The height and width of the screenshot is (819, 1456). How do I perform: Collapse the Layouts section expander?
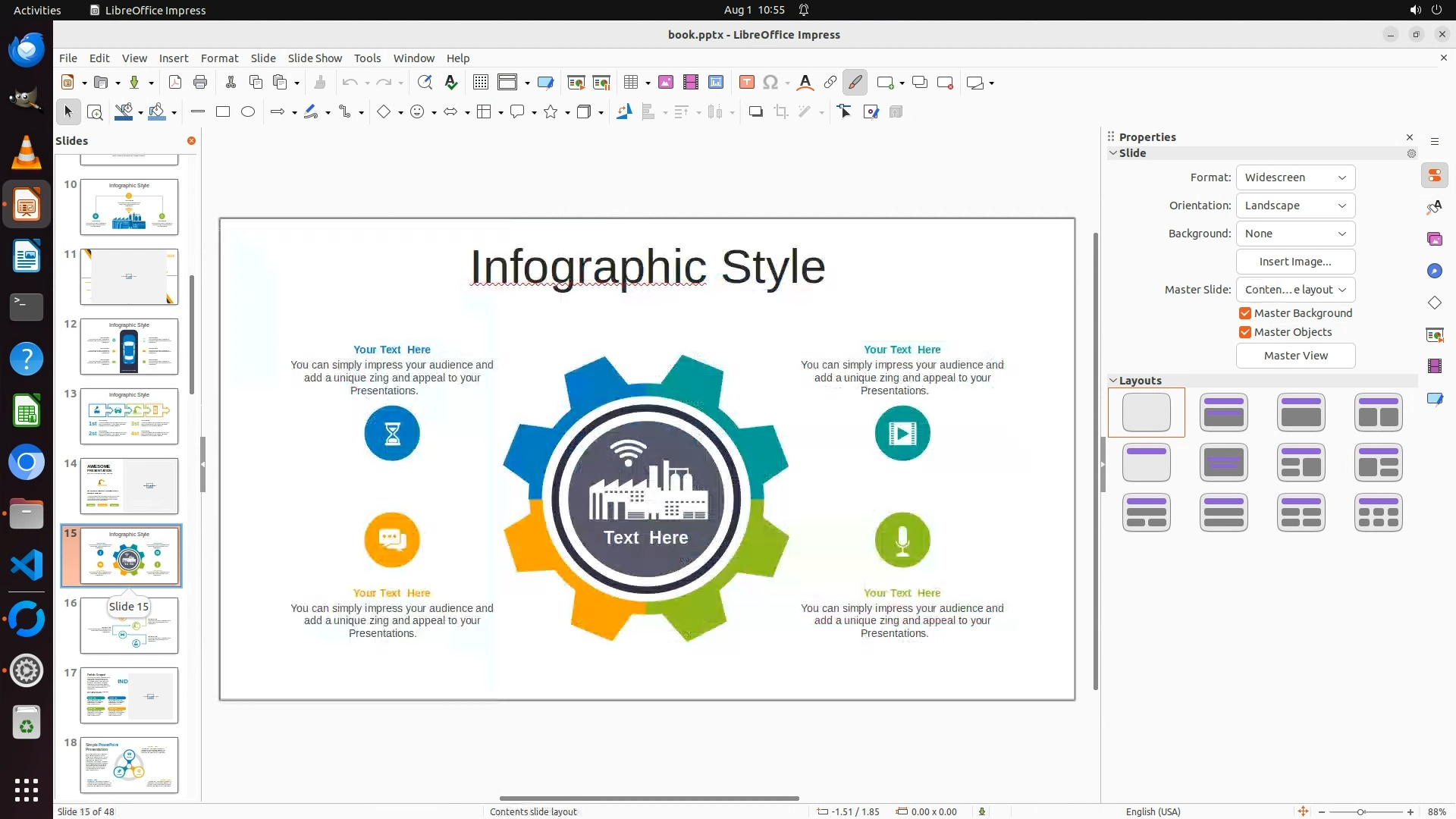click(1113, 381)
